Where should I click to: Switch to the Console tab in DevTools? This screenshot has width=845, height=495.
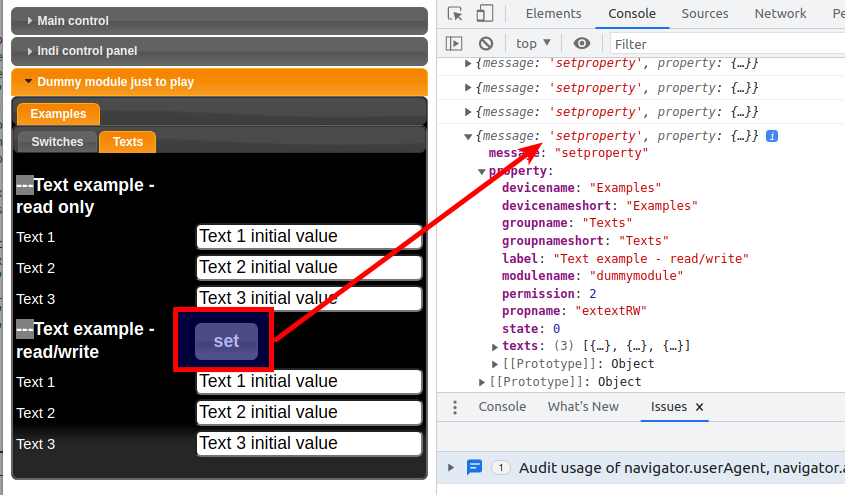(632, 13)
